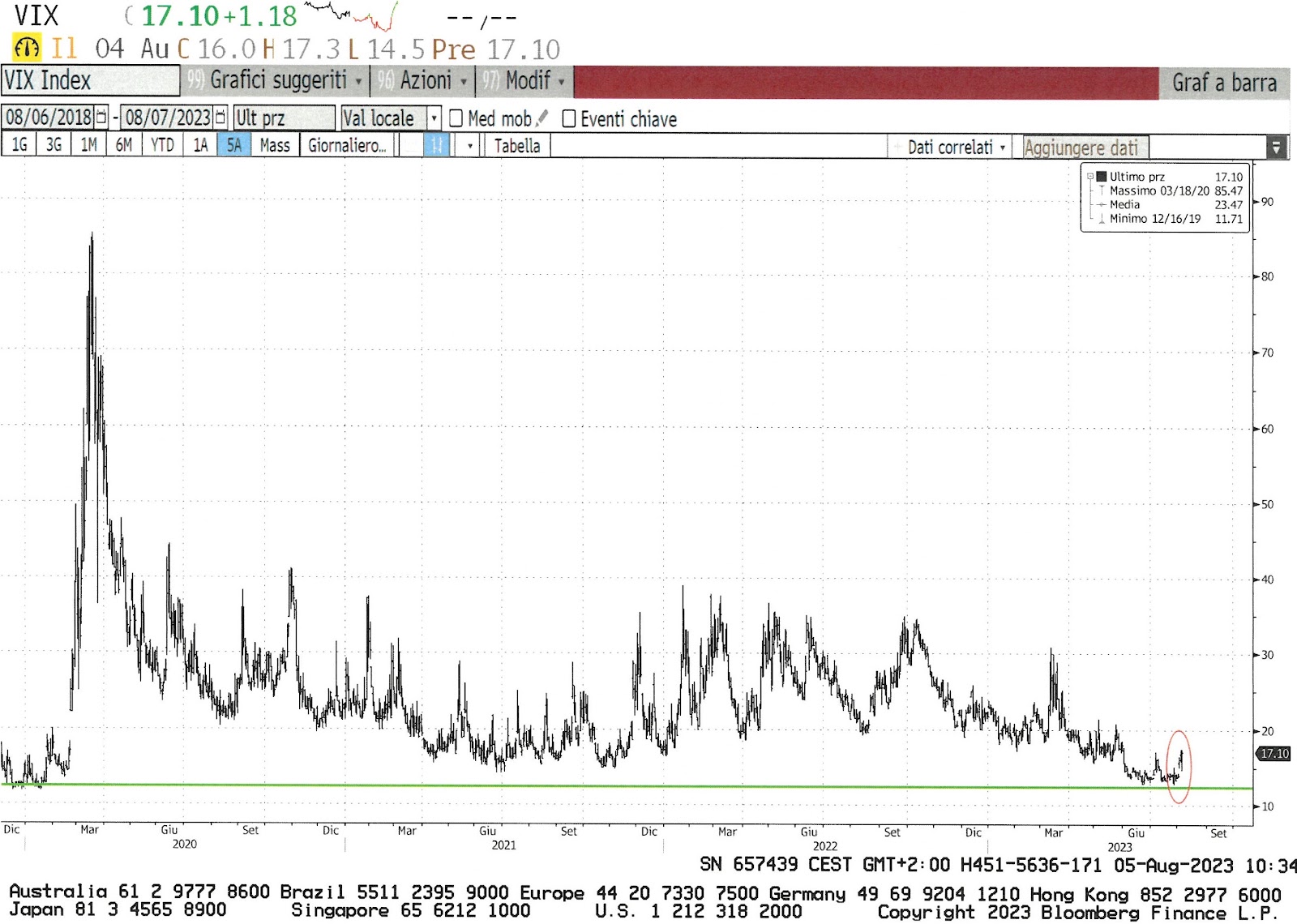1297x924 pixels.
Task: Enable the Eventi chiave checkbox
Action: [569, 119]
